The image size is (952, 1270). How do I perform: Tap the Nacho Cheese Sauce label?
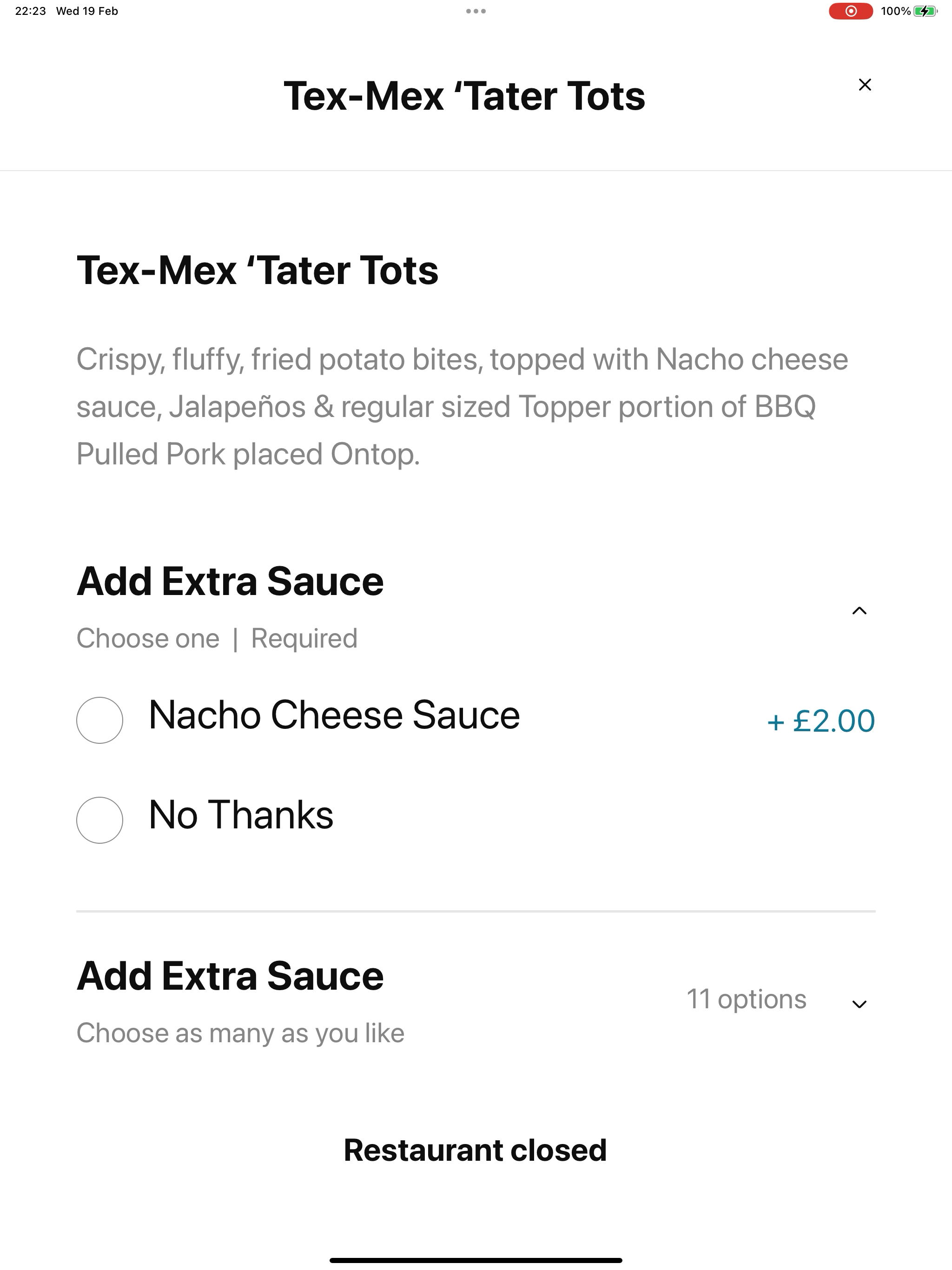click(334, 715)
